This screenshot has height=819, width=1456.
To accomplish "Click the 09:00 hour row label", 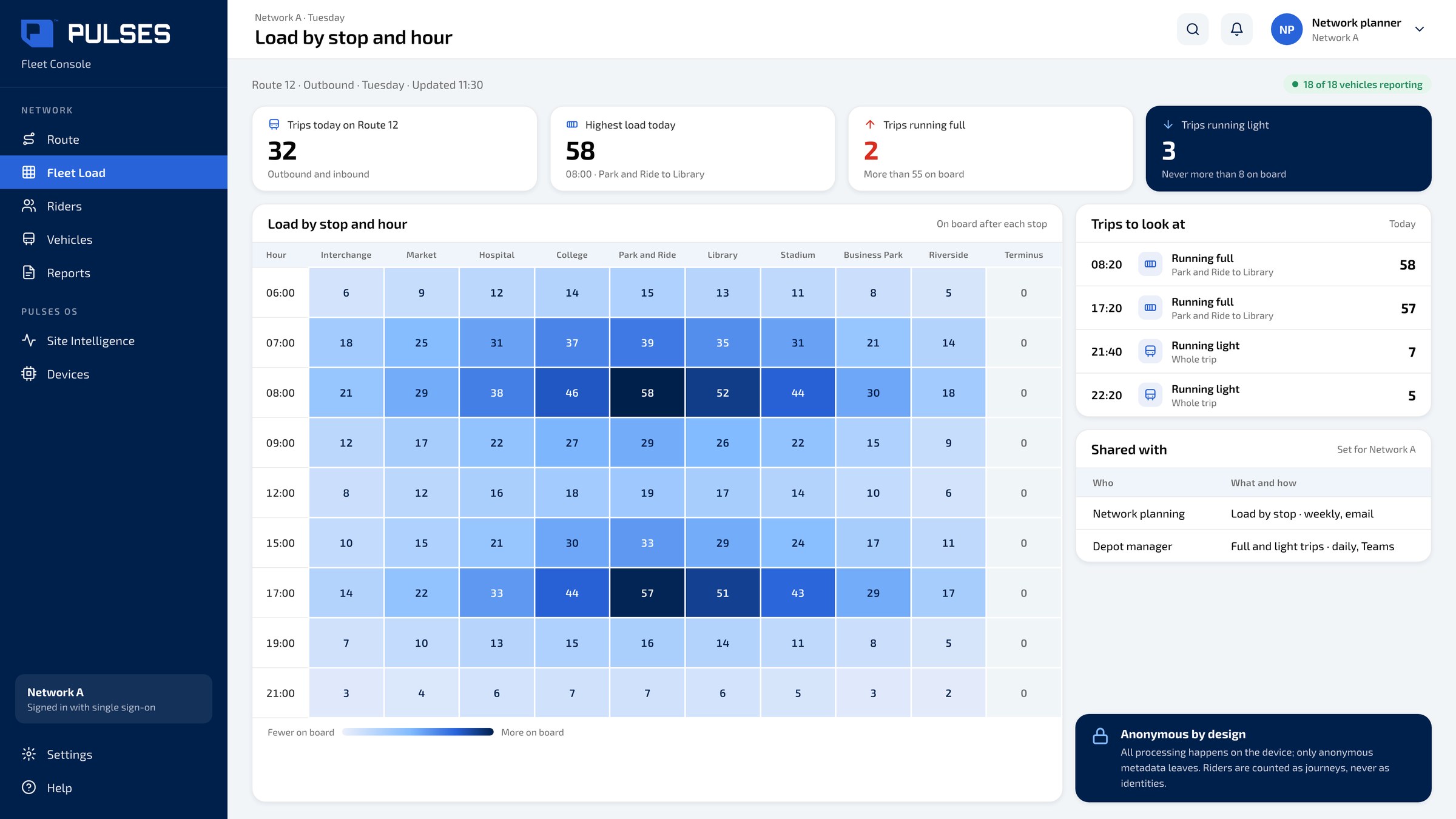I will point(280,443).
